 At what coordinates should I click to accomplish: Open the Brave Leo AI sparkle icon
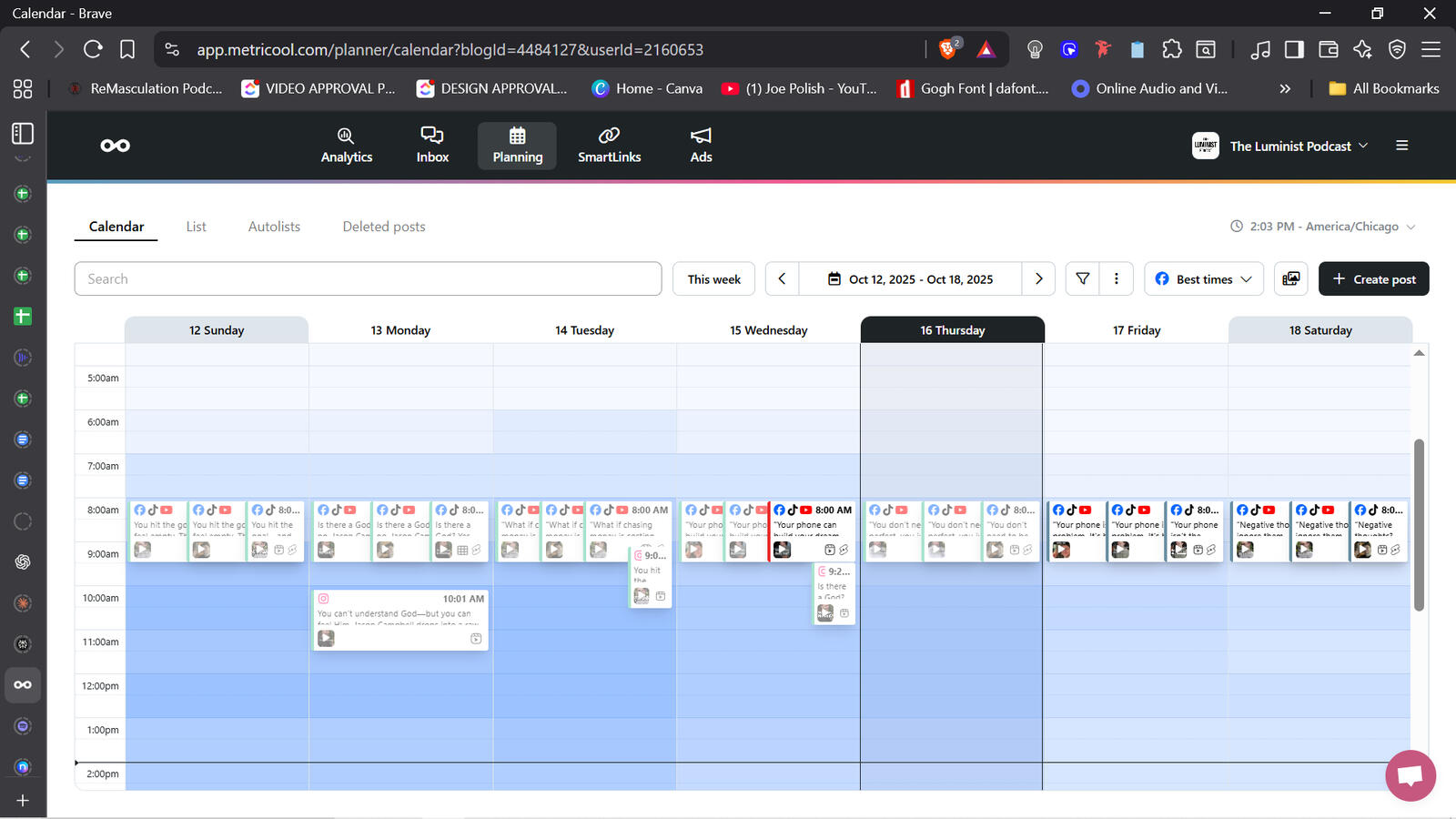1362,49
